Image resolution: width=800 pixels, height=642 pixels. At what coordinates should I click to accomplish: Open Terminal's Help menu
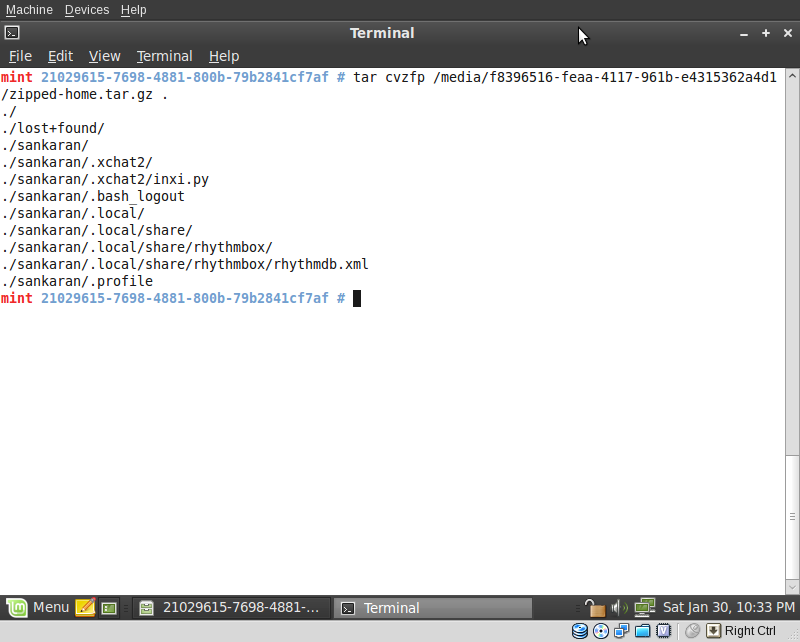(x=223, y=56)
